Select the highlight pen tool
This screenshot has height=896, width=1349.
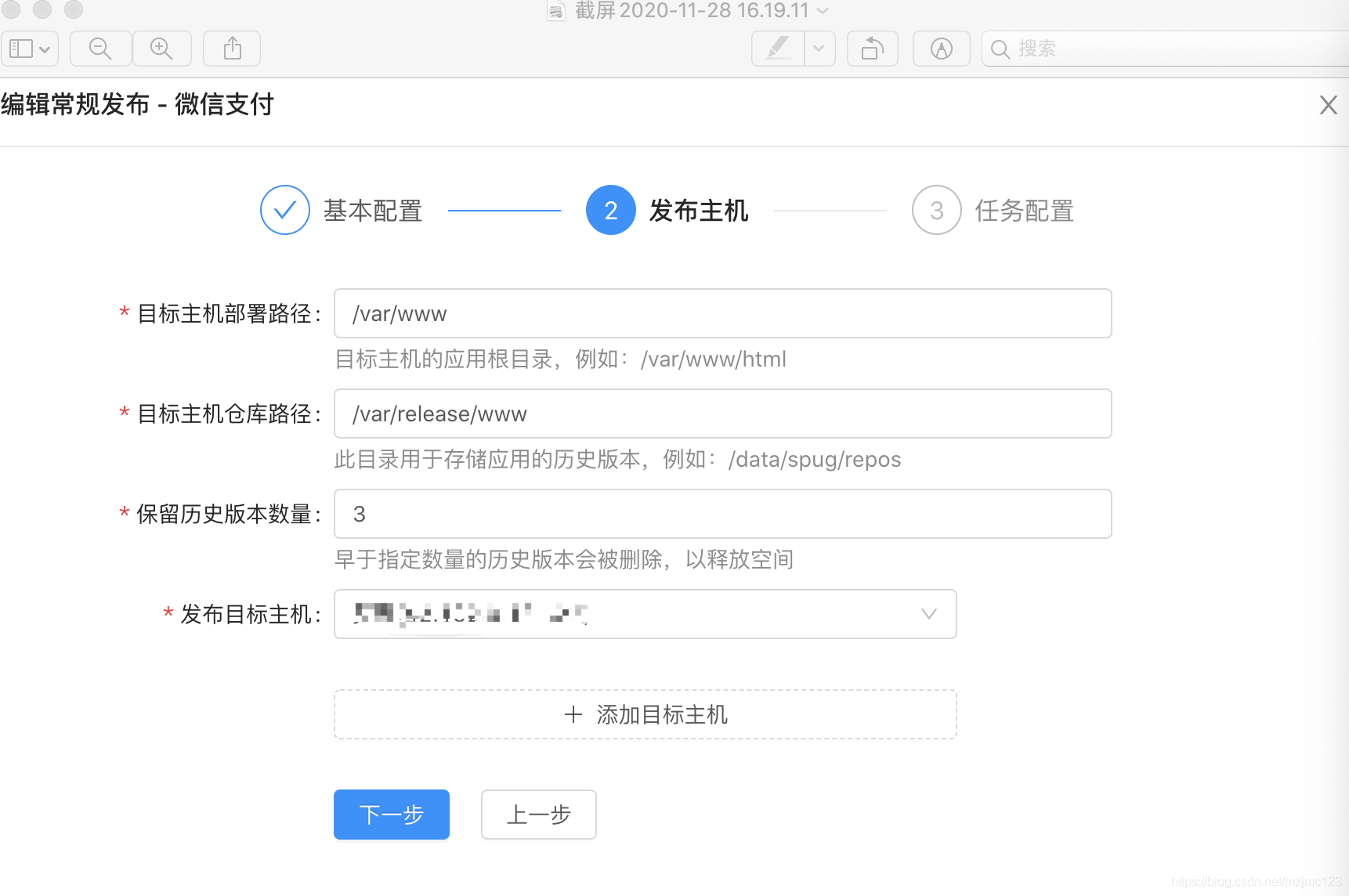(778, 49)
